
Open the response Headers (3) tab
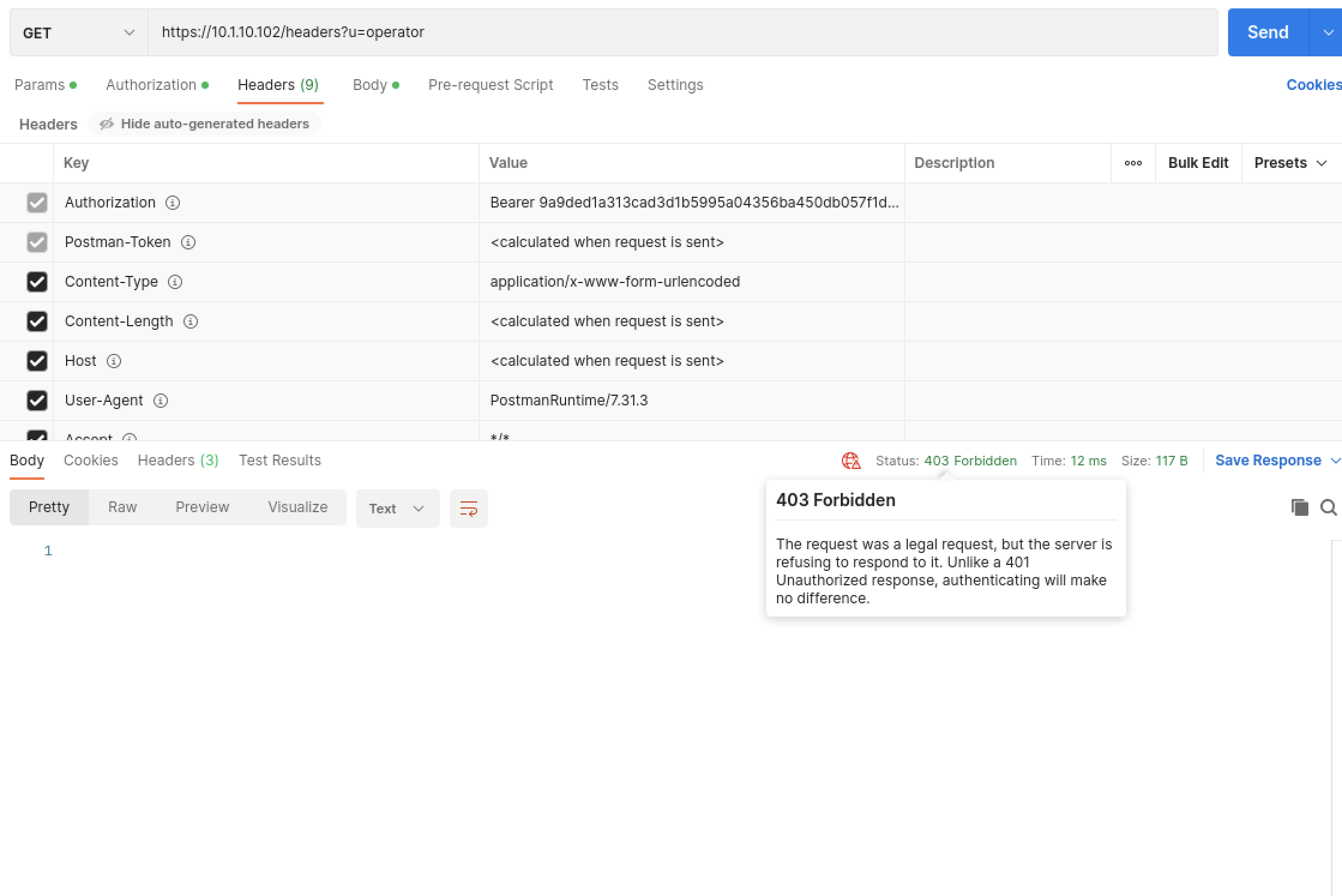178,461
